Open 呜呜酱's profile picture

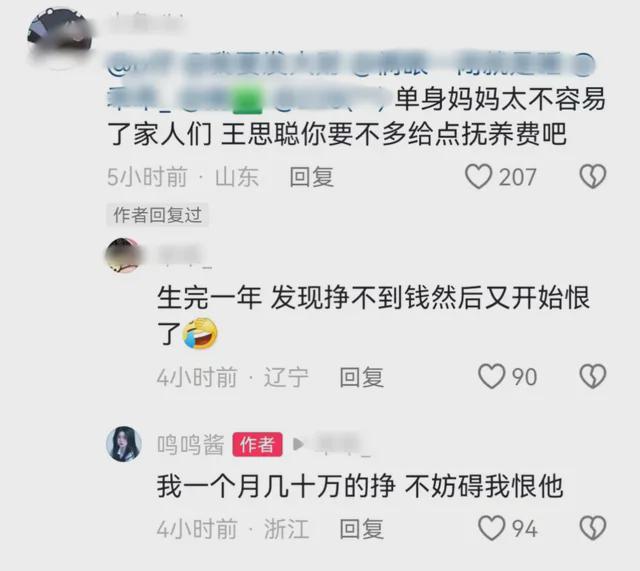click(124, 444)
